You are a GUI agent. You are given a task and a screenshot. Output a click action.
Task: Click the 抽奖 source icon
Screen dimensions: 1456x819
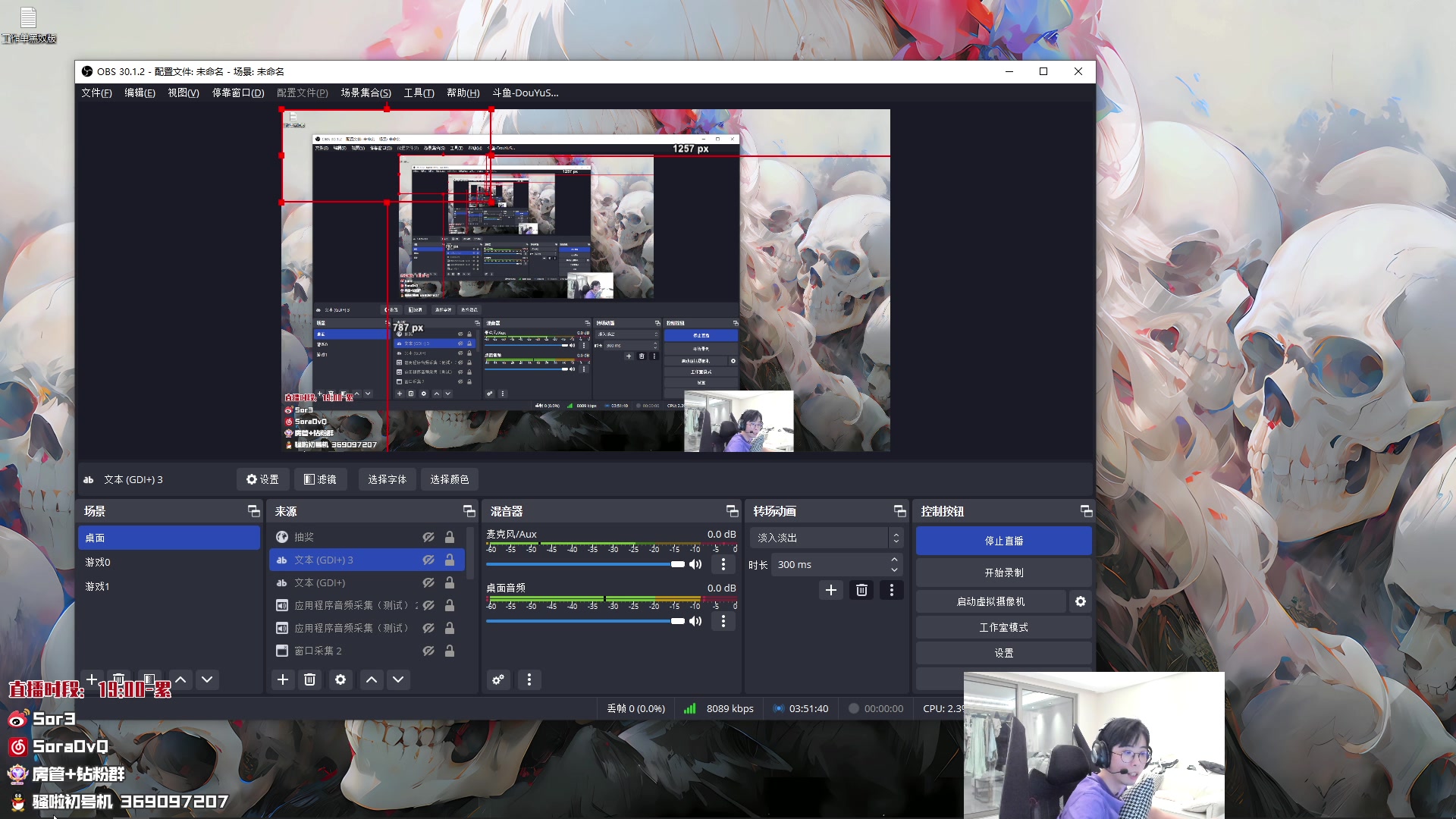click(281, 537)
